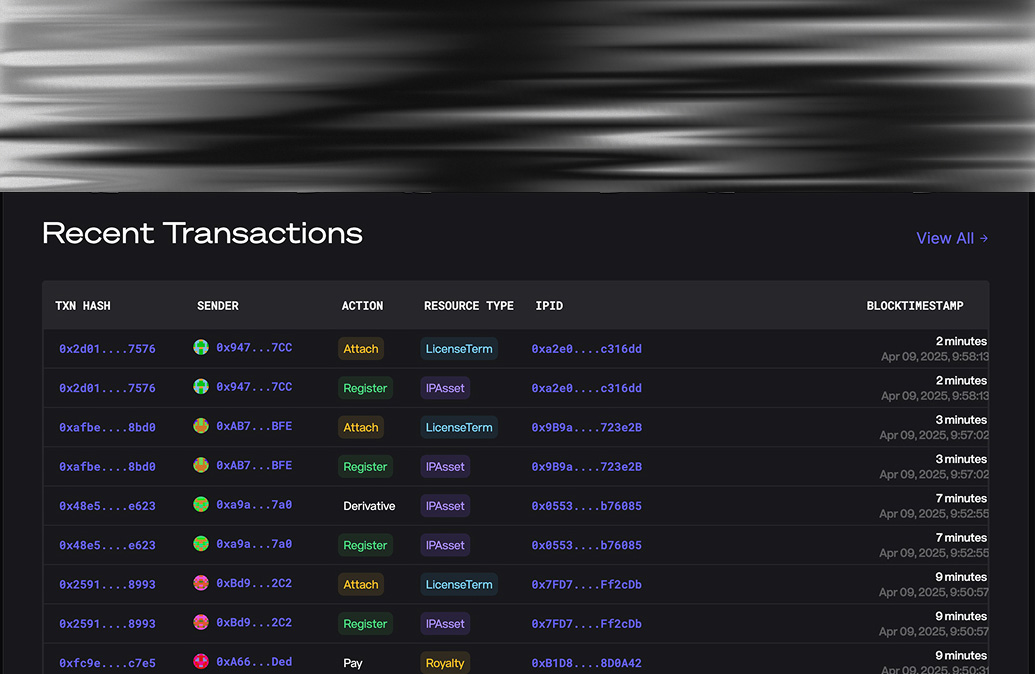Click the arrow icon next to View All
The width and height of the screenshot is (1035, 674).
(984, 238)
